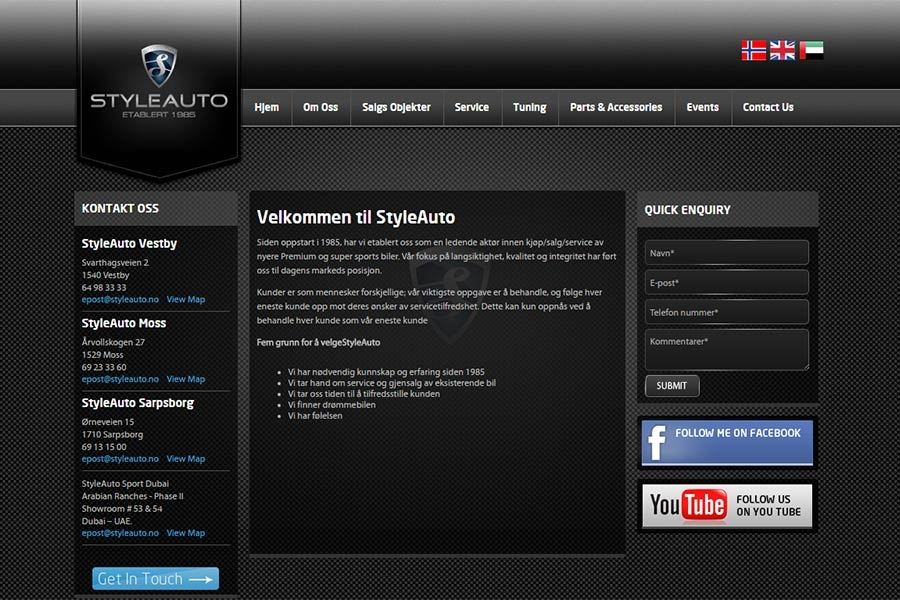Image resolution: width=900 pixels, height=600 pixels.
Task: Switch to the UK flag language
Action: (x=782, y=51)
